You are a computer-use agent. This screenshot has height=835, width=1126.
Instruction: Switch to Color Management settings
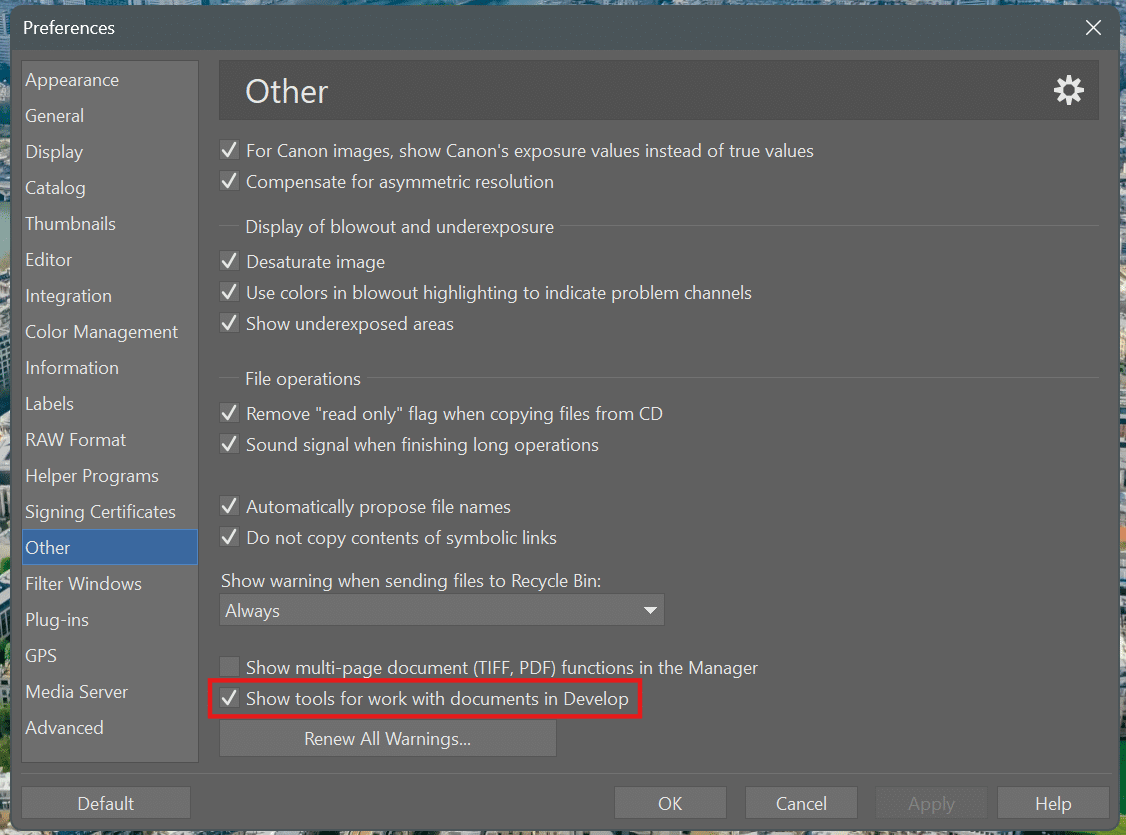point(101,332)
